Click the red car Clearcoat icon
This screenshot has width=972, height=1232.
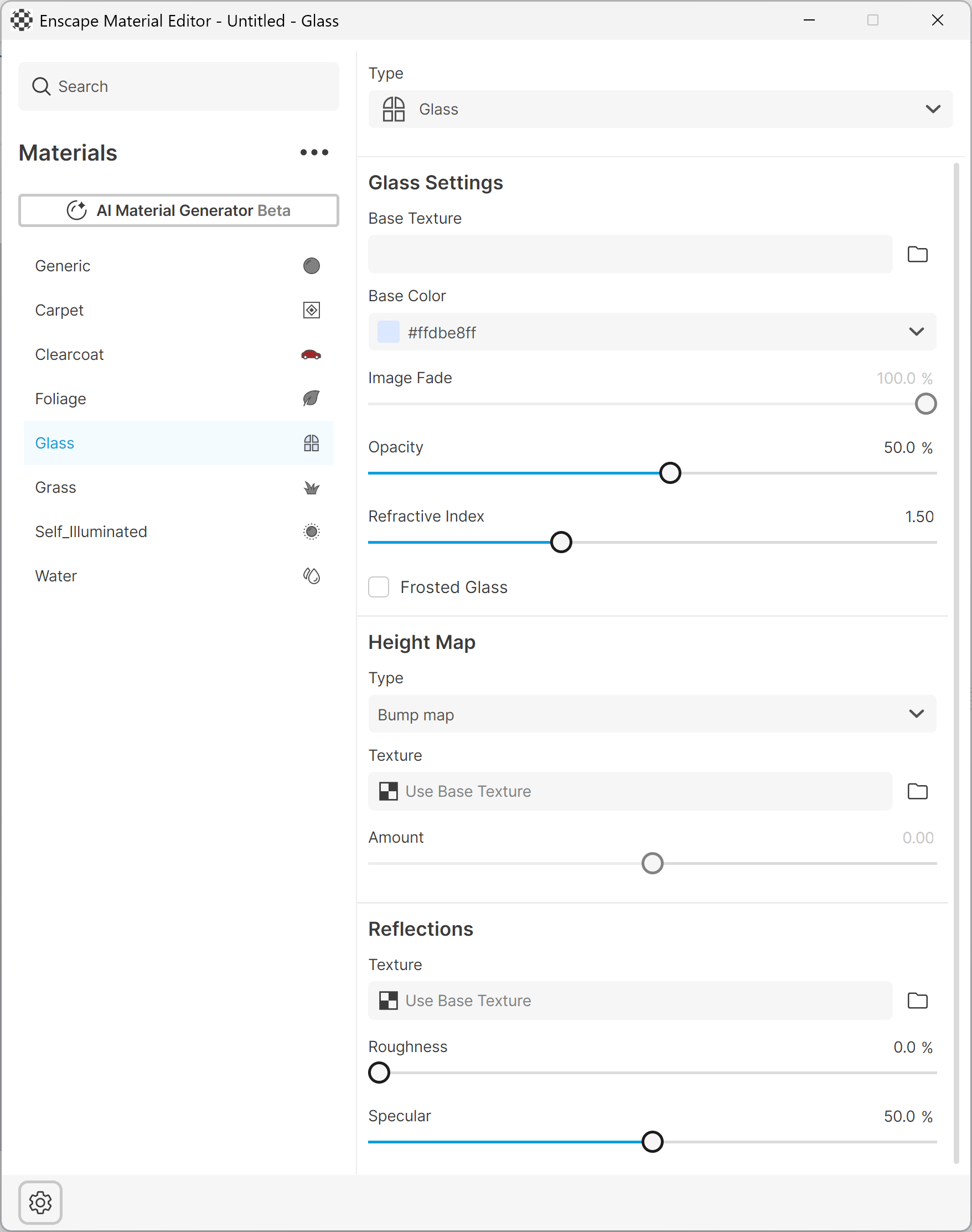pyautogui.click(x=311, y=355)
